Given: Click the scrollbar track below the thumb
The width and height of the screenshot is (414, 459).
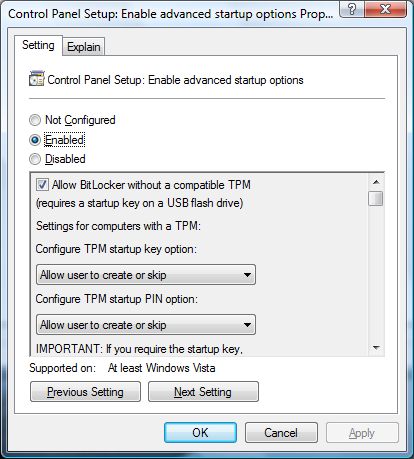Looking at the screenshot, I should pos(376,273).
